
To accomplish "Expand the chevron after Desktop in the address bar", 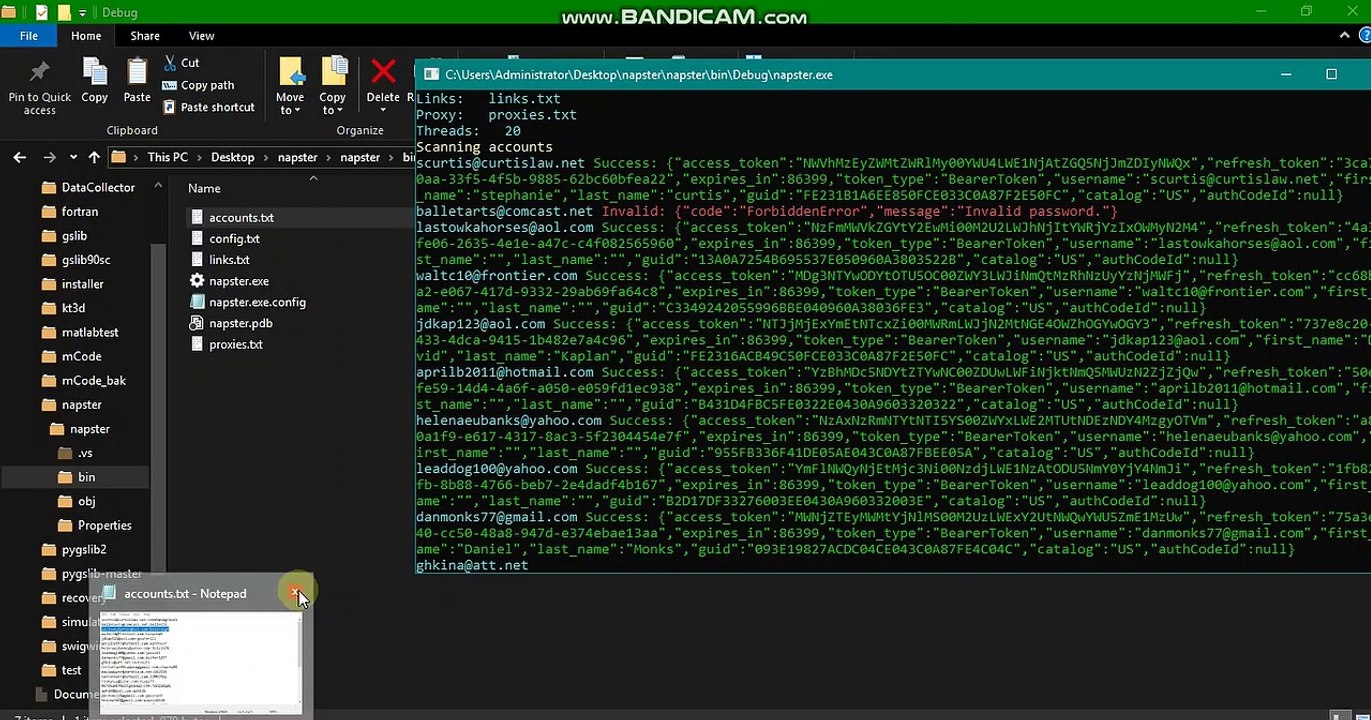I will point(266,157).
